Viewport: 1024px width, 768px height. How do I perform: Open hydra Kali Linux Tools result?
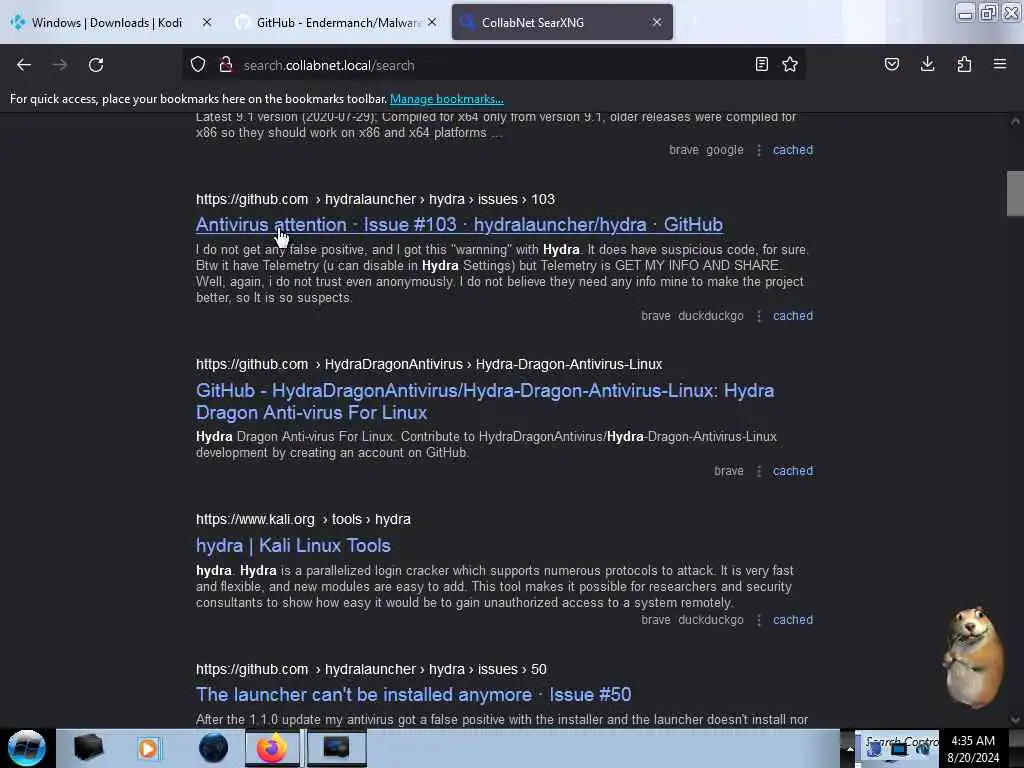click(x=293, y=545)
